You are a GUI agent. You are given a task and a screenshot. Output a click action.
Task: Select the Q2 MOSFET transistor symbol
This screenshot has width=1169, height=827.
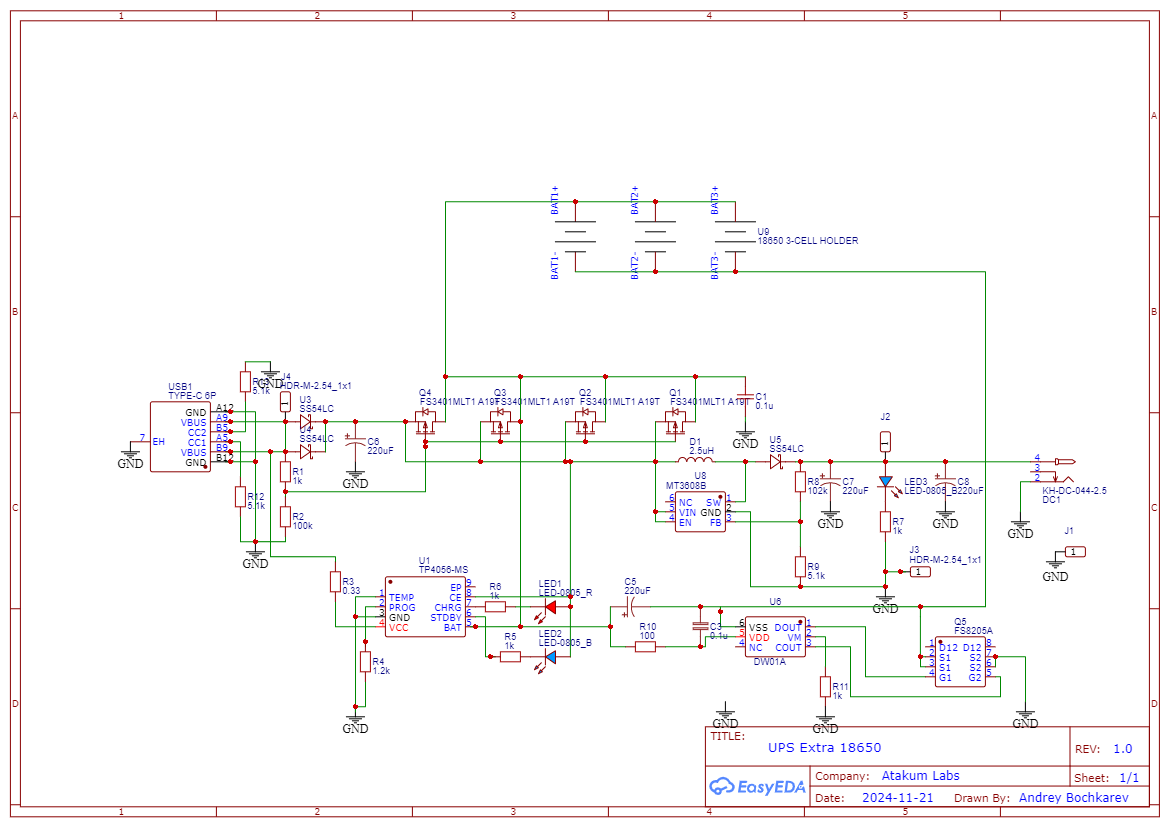(585, 423)
